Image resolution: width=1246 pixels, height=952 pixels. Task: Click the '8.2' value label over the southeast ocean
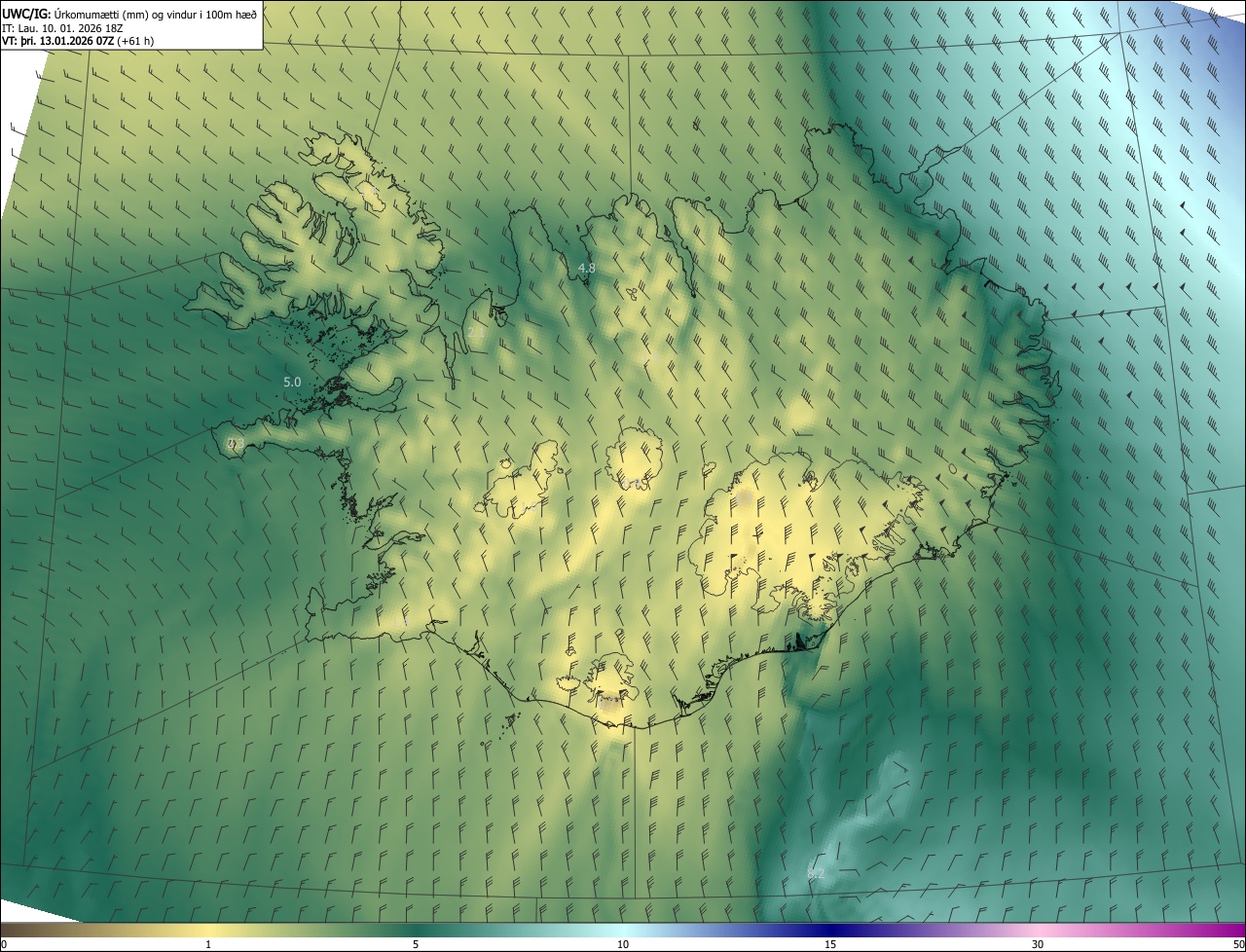(816, 874)
